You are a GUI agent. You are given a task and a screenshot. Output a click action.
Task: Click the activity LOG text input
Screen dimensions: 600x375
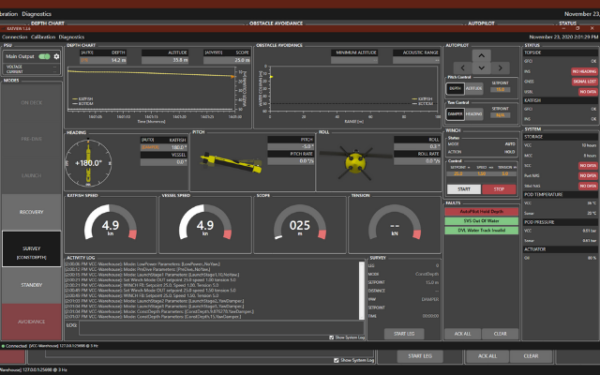click(221, 328)
